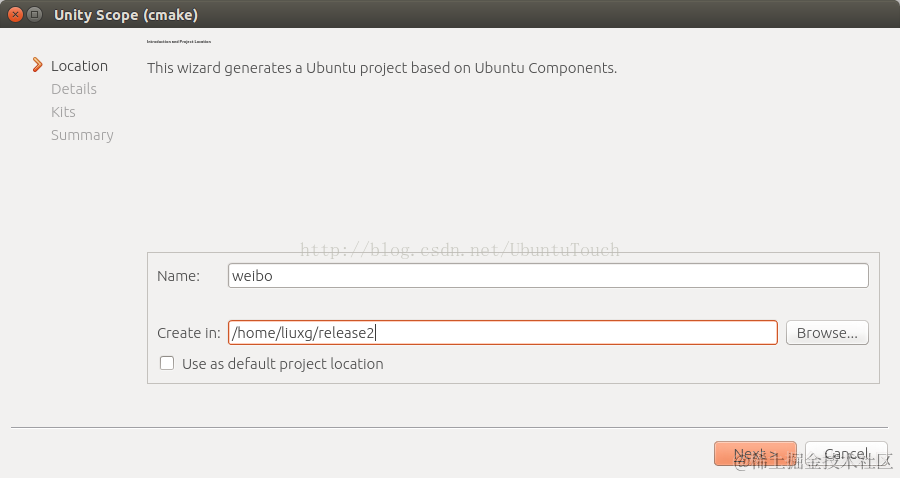This screenshot has width=900, height=478.
Task: Click the horizontal separator above the buttons
Action: click(x=449, y=428)
